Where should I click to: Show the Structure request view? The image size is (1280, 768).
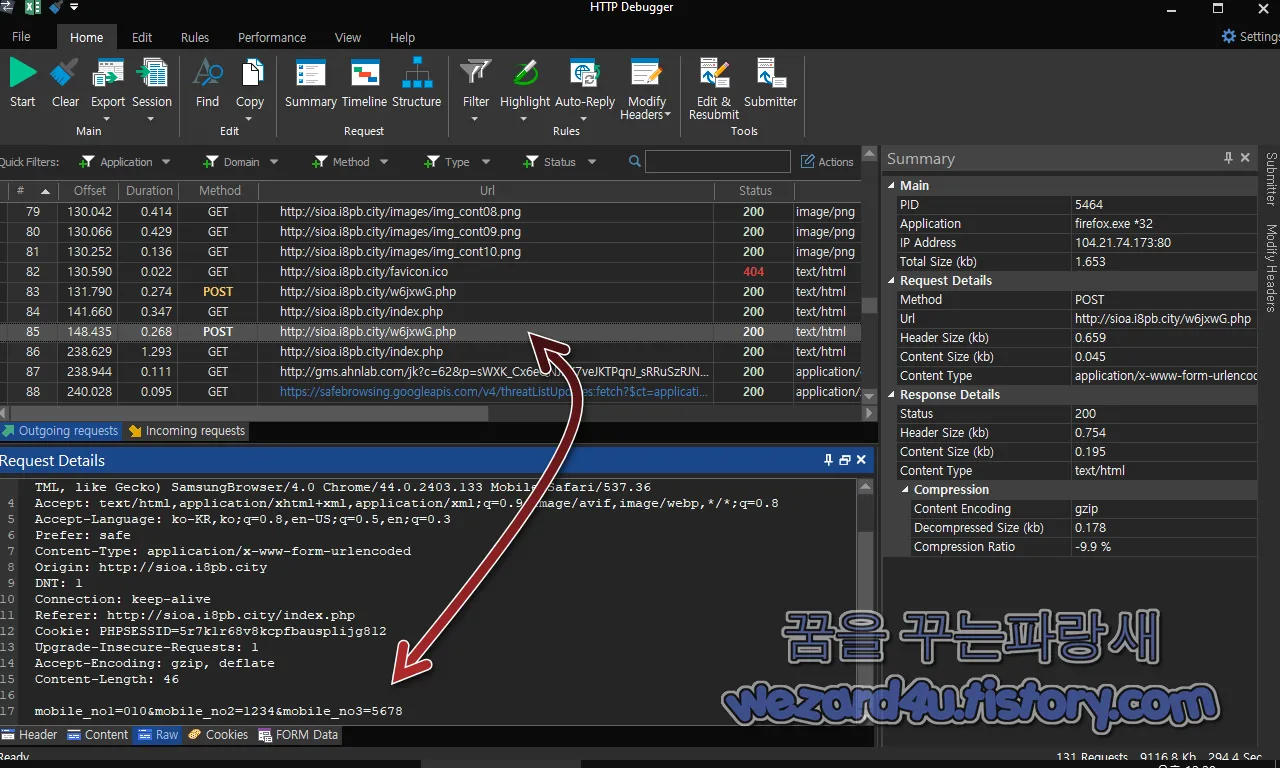[417, 82]
